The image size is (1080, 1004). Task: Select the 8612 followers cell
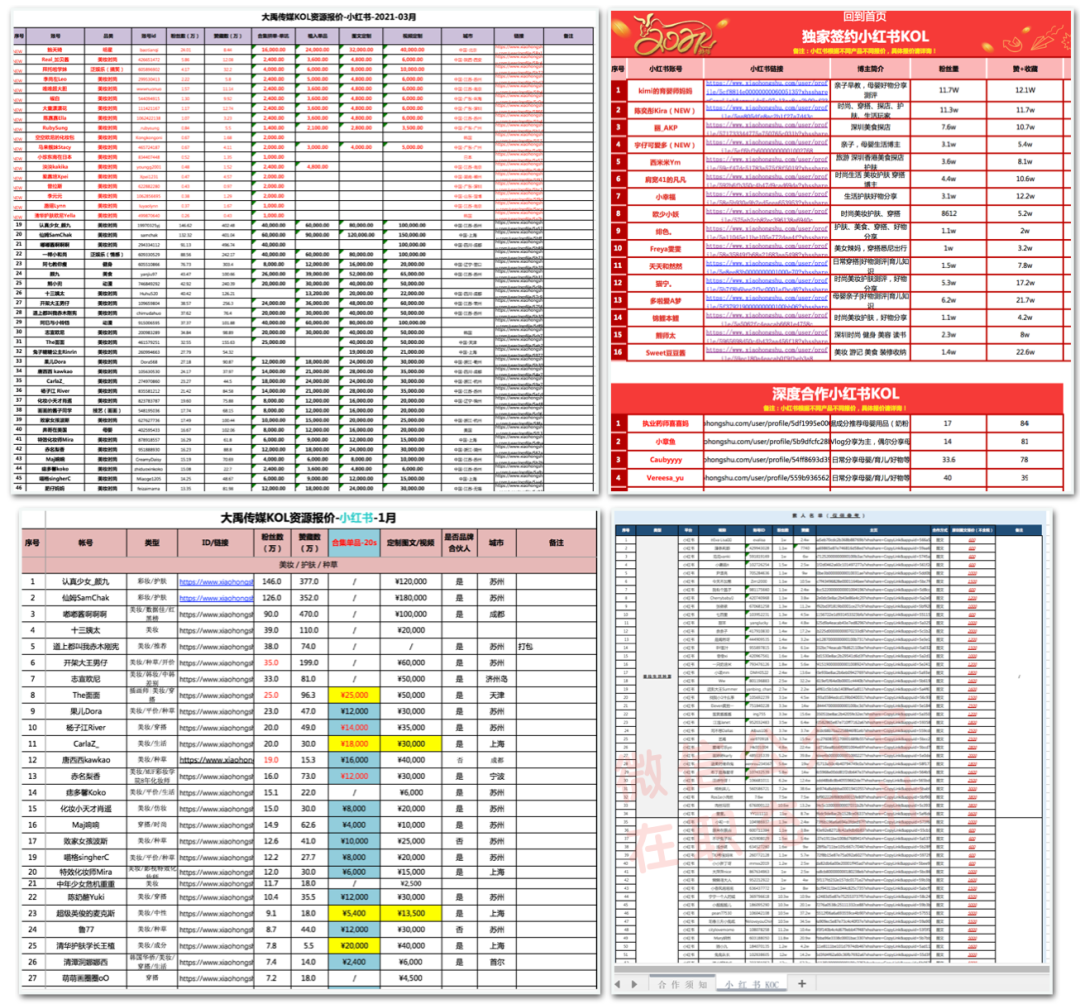(x=948, y=213)
